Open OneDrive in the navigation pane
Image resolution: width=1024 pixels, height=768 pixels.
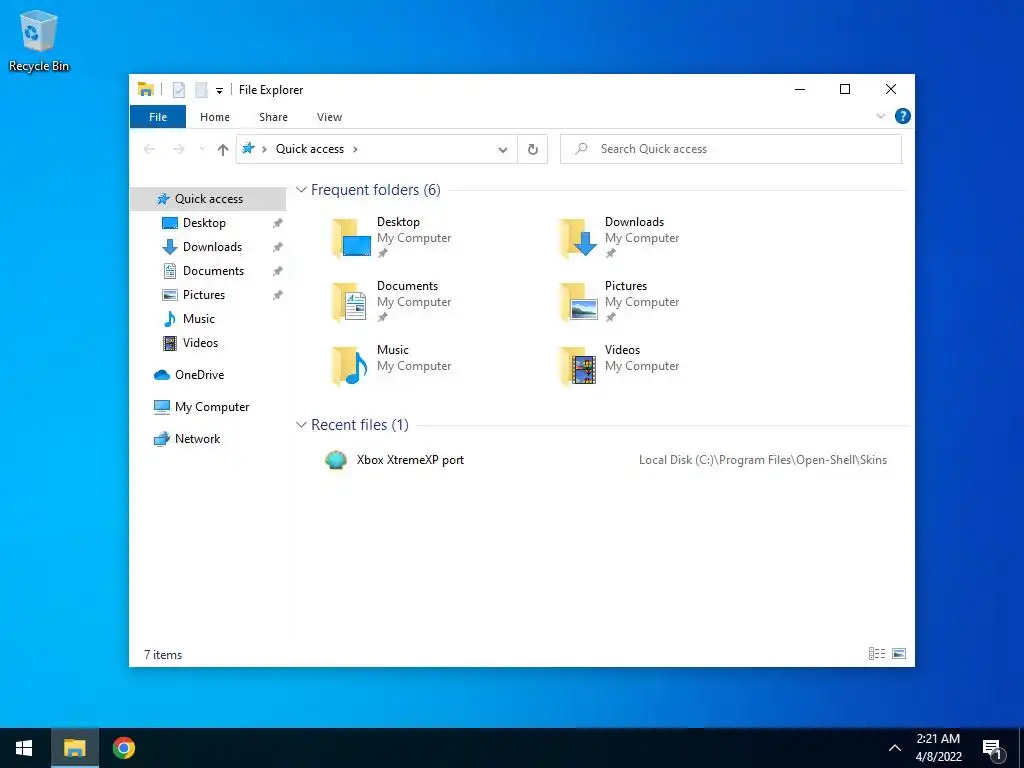pyautogui.click(x=199, y=375)
